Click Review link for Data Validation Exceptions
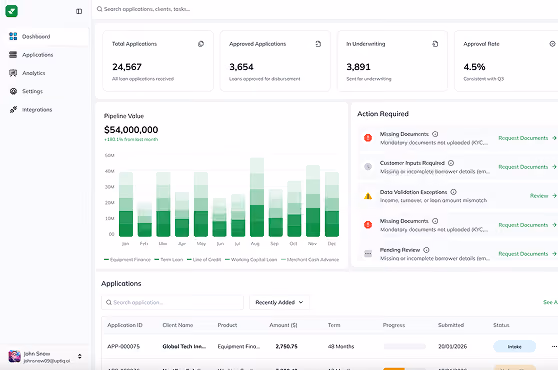558x370 pixels. (x=543, y=196)
